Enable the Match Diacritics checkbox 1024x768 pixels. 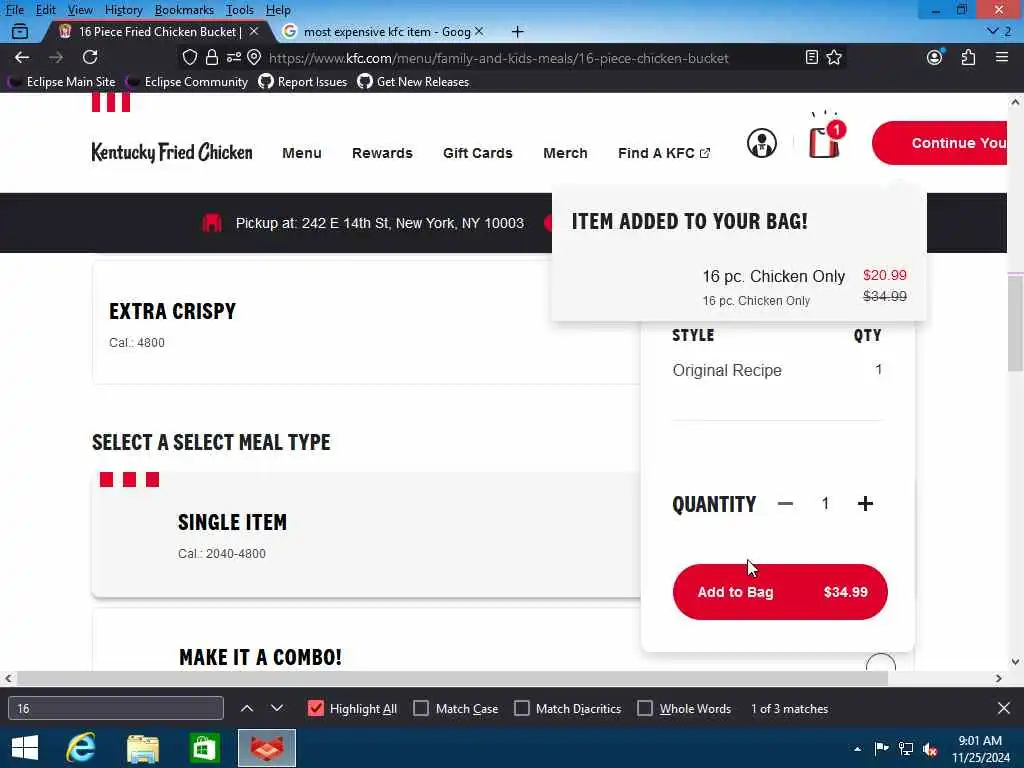(x=522, y=709)
